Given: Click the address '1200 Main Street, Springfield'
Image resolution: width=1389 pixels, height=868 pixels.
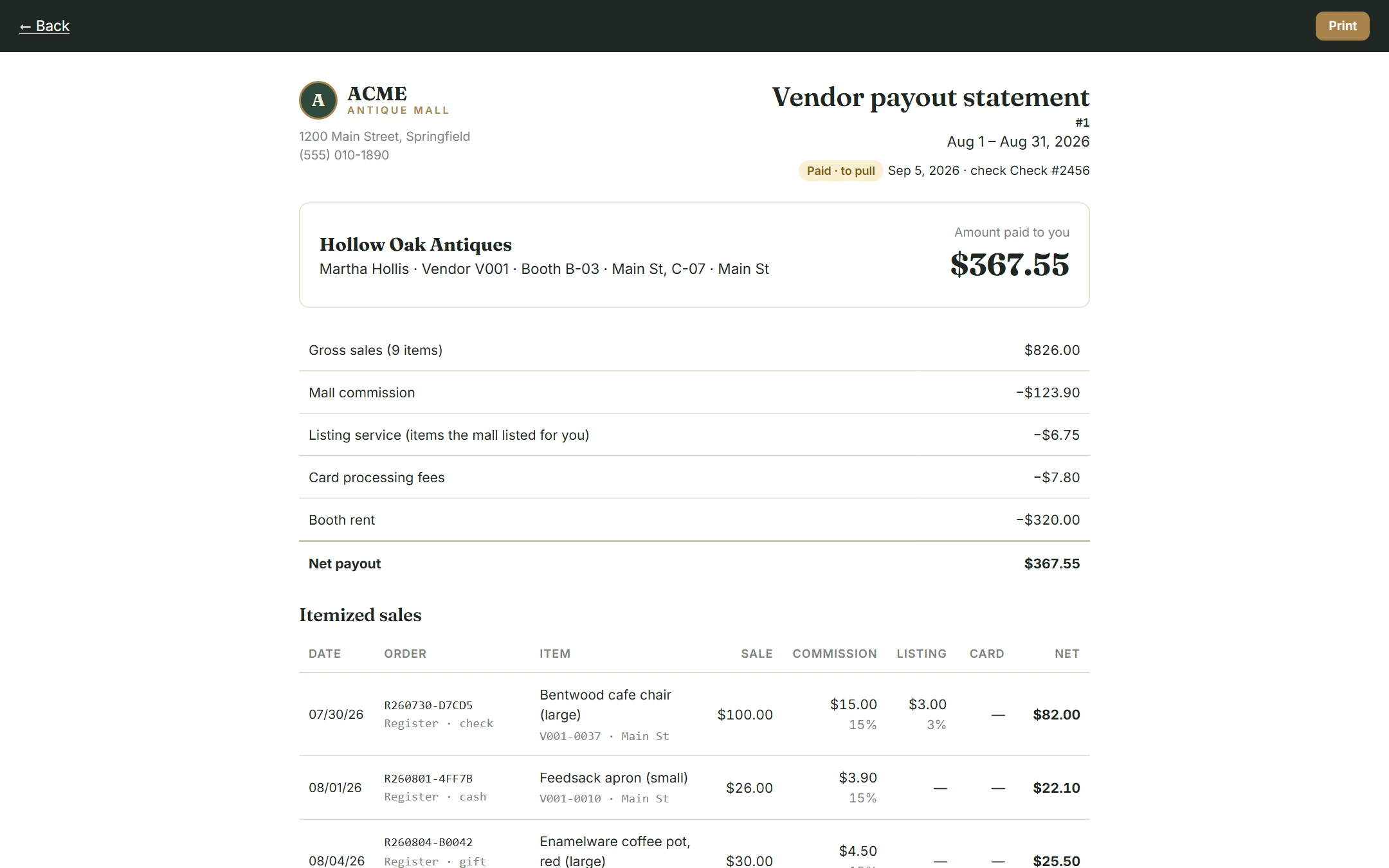Looking at the screenshot, I should click(385, 136).
